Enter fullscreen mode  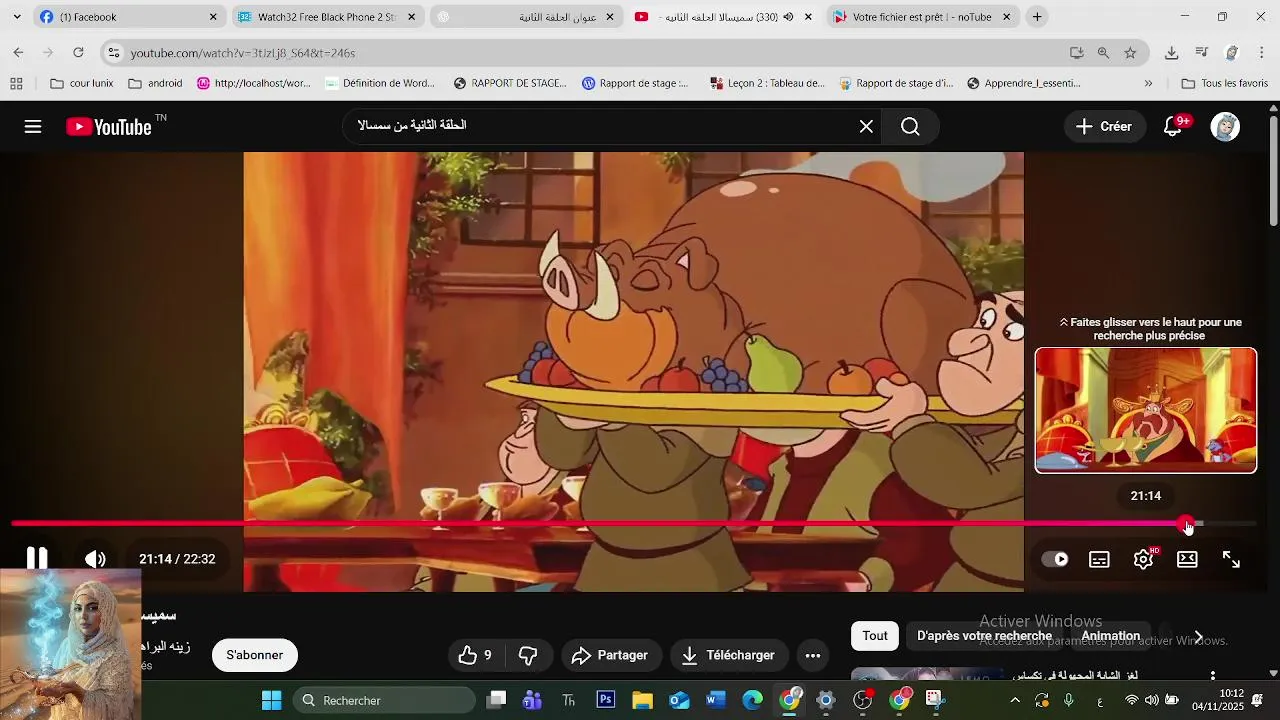pyautogui.click(x=1231, y=559)
